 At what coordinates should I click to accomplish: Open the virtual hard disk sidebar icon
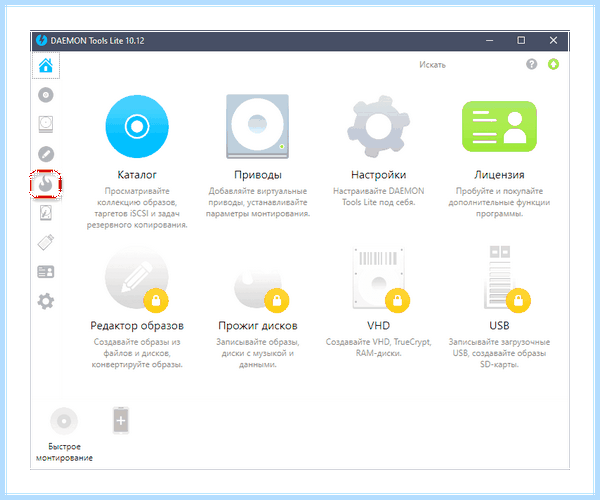click(x=46, y=213)
